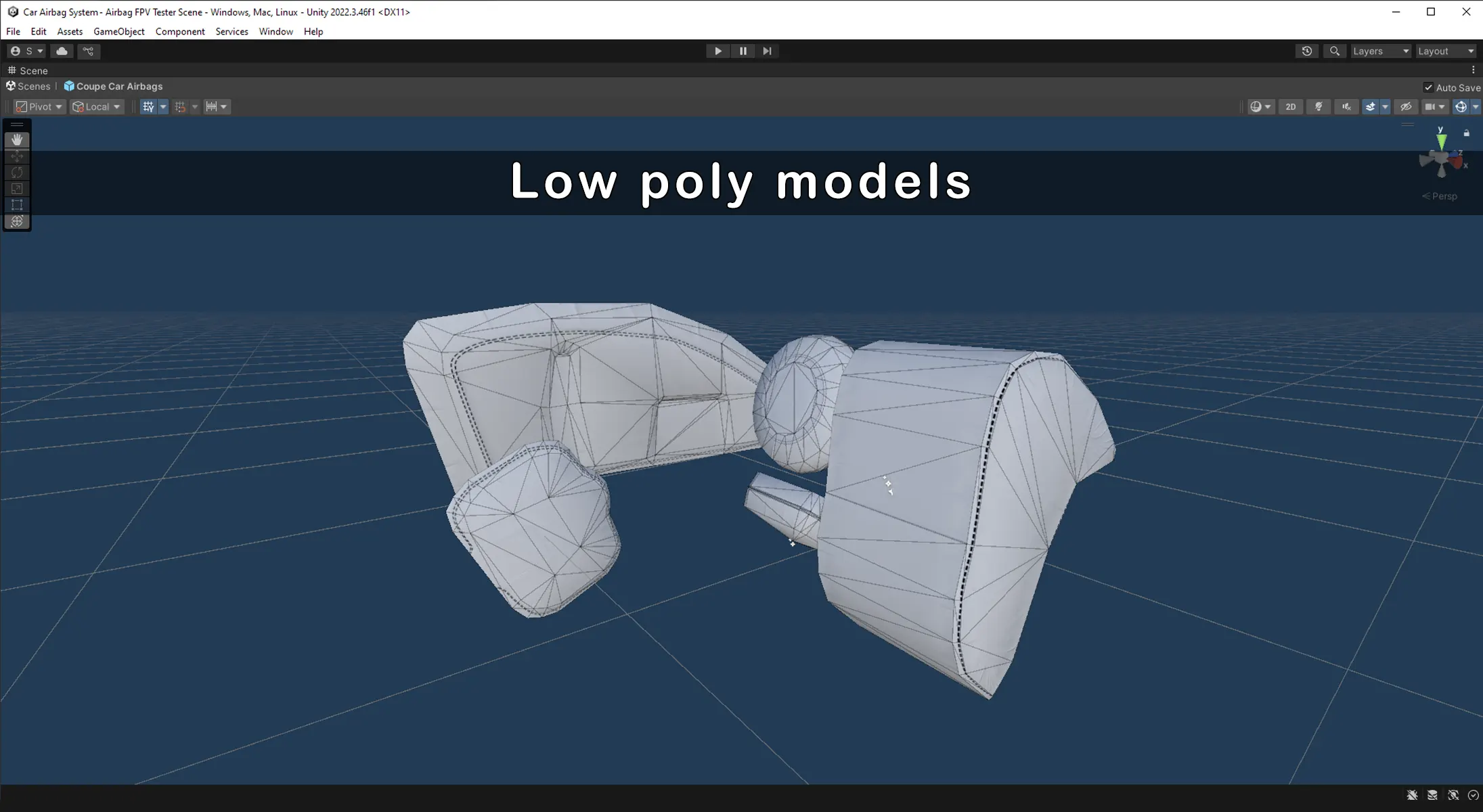The image size is (1483, 812).
Task: Open the GameObject menu
Action: [x=118, y=32]
